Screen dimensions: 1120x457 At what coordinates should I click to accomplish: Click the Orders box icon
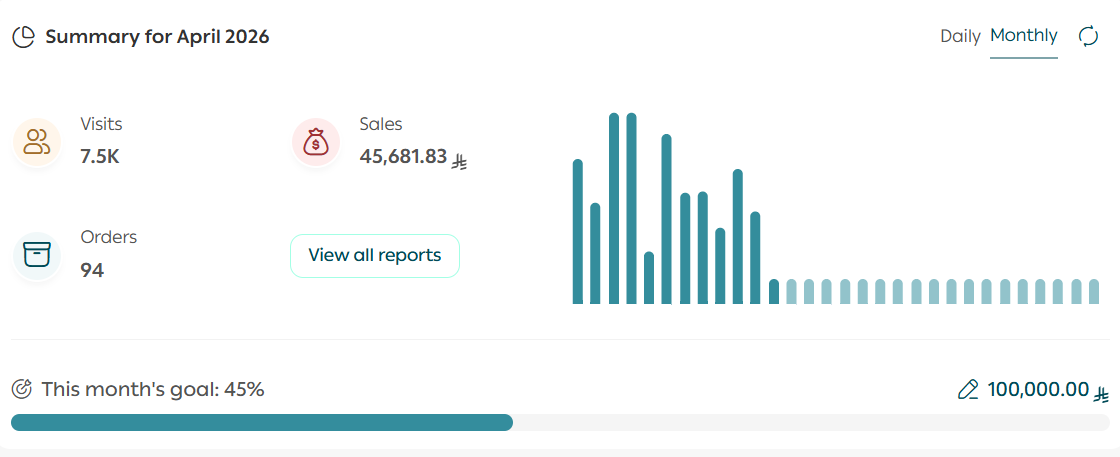click(x=37, y=254)
